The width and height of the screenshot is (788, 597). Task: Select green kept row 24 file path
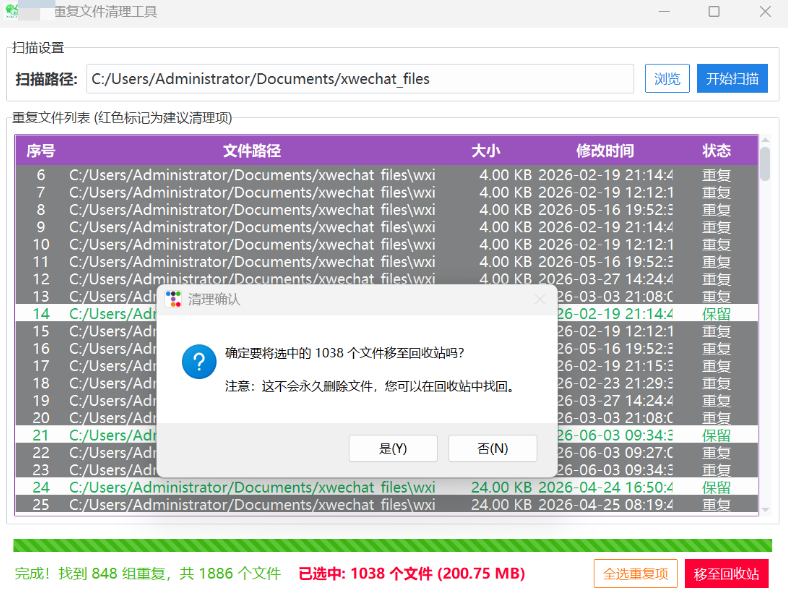[252, 487]
